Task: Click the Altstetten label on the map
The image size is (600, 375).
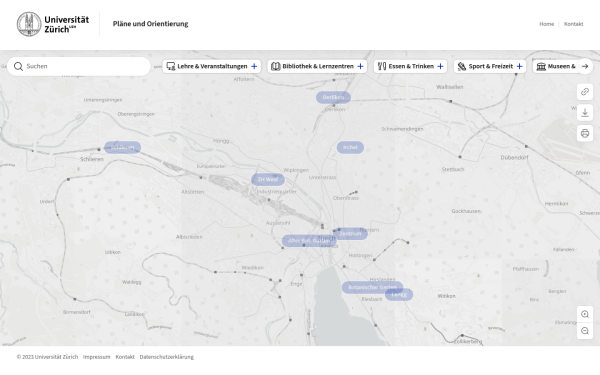Action: pyautogui.click(x=192, y=192)
